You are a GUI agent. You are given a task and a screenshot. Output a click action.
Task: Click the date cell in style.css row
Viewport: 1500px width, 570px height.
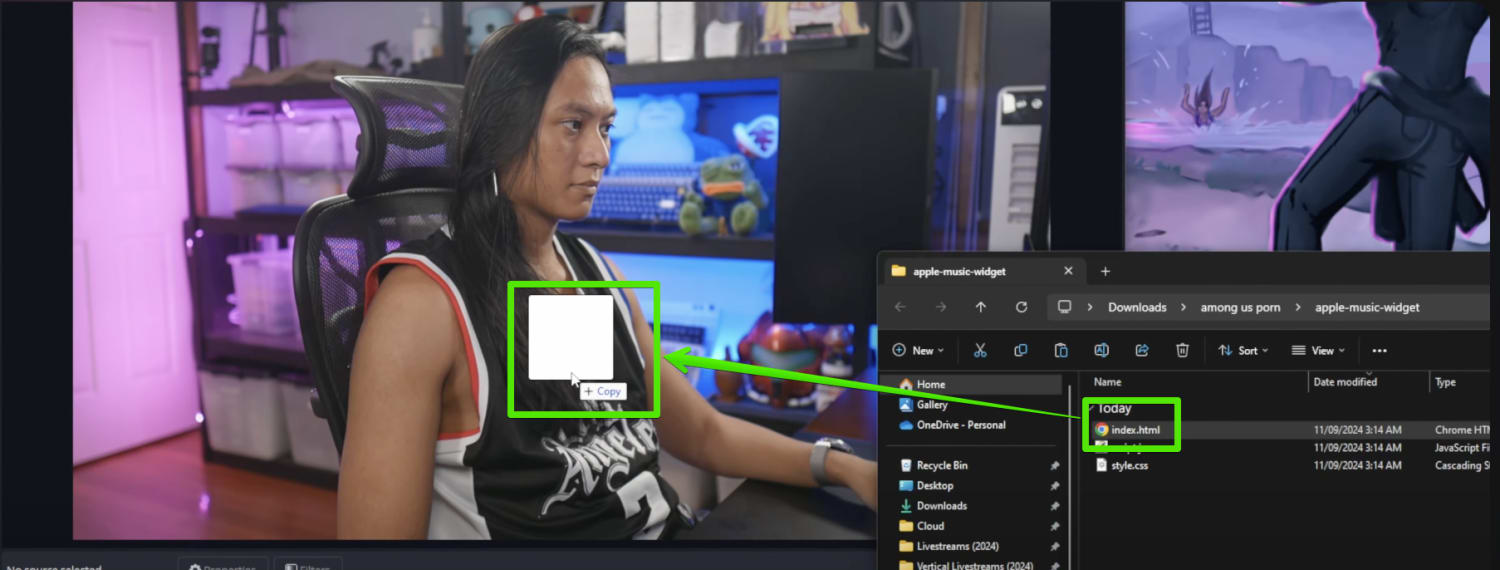[1357, 465]
